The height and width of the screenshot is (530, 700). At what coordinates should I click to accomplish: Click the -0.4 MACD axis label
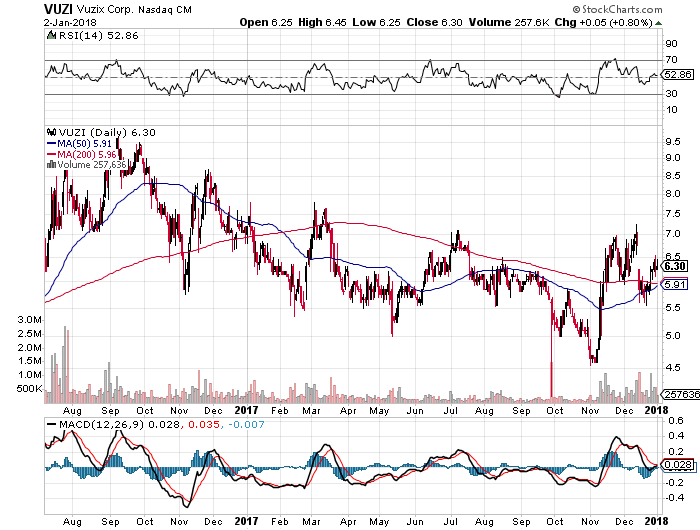(x=674, y=497)
